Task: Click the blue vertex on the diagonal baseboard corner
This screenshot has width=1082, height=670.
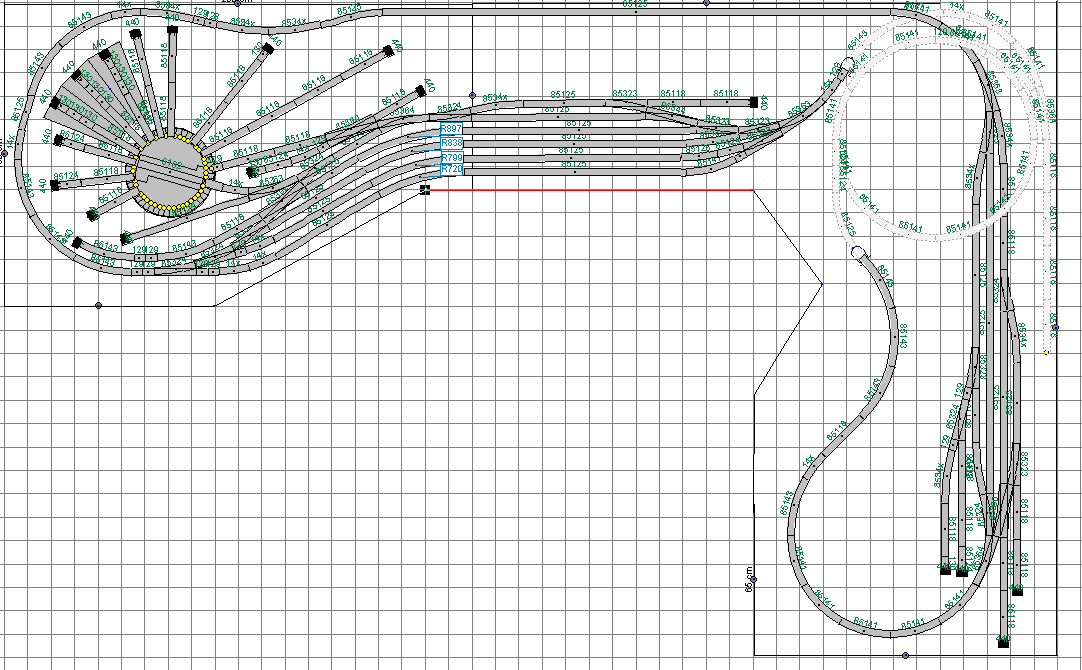Action: click(822, 284)
